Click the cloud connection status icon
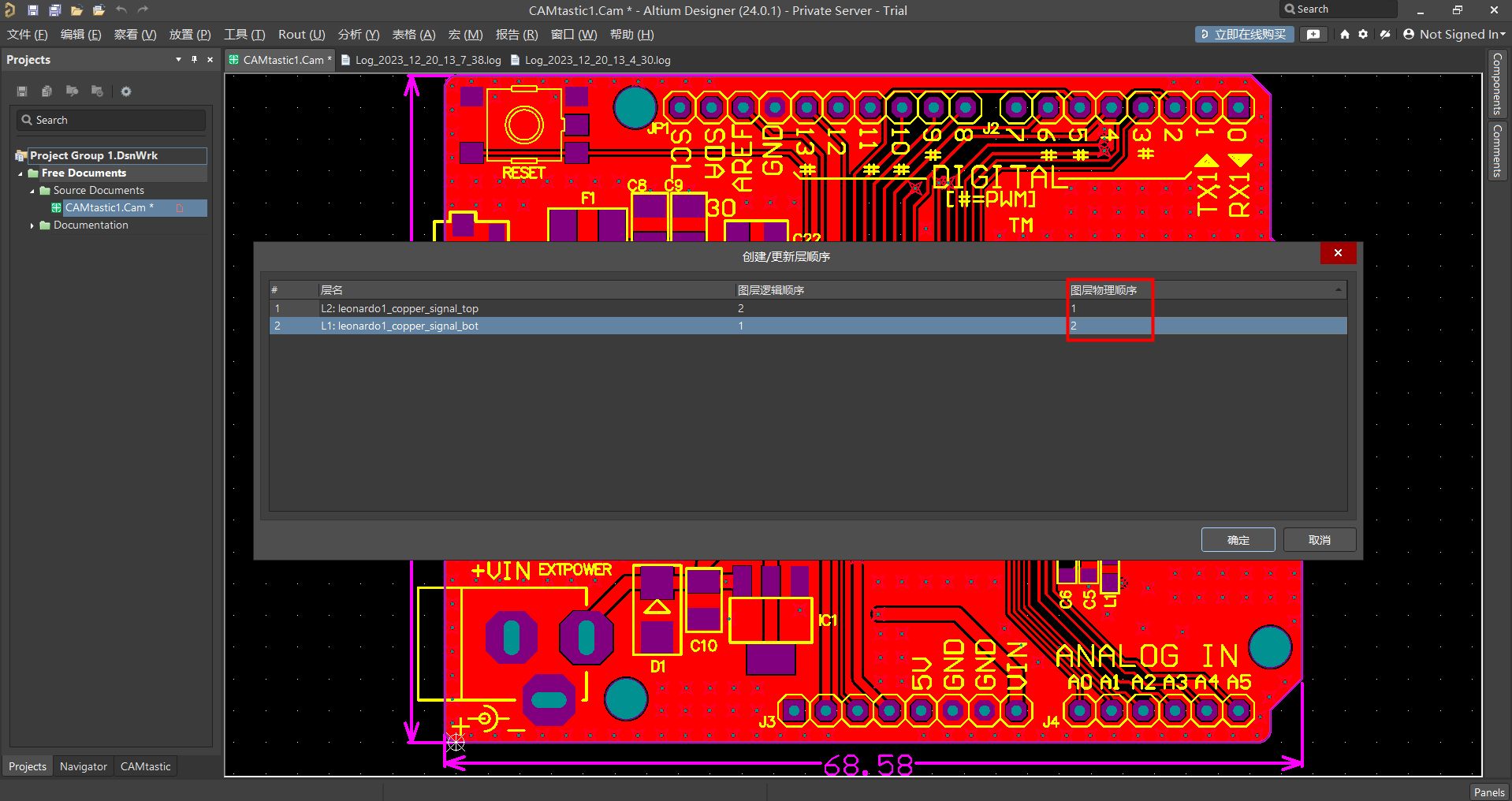This screenshot has width=1512, height=801. point(1385,35)
